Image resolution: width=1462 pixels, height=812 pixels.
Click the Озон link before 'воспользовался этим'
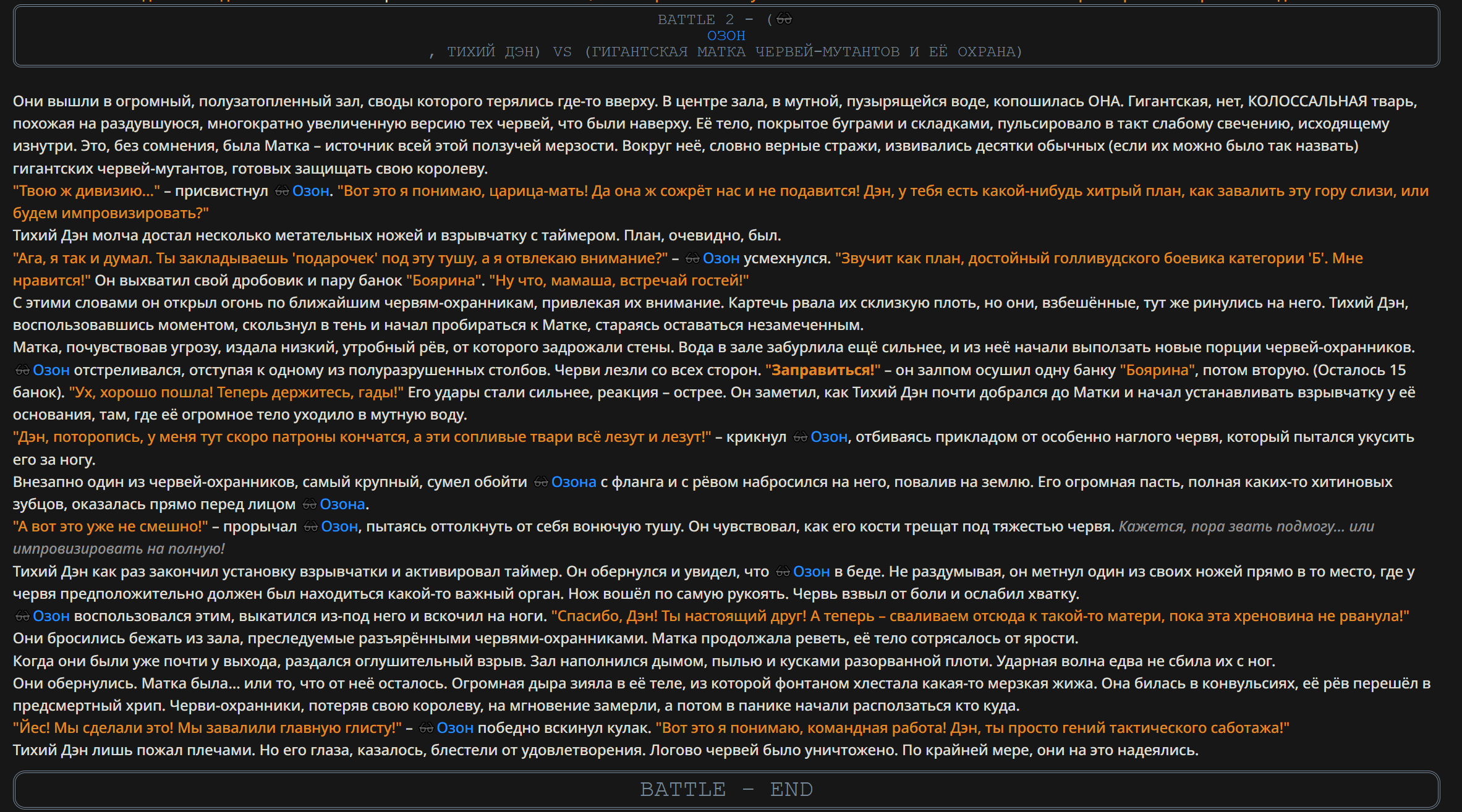(x=51, y=616)
